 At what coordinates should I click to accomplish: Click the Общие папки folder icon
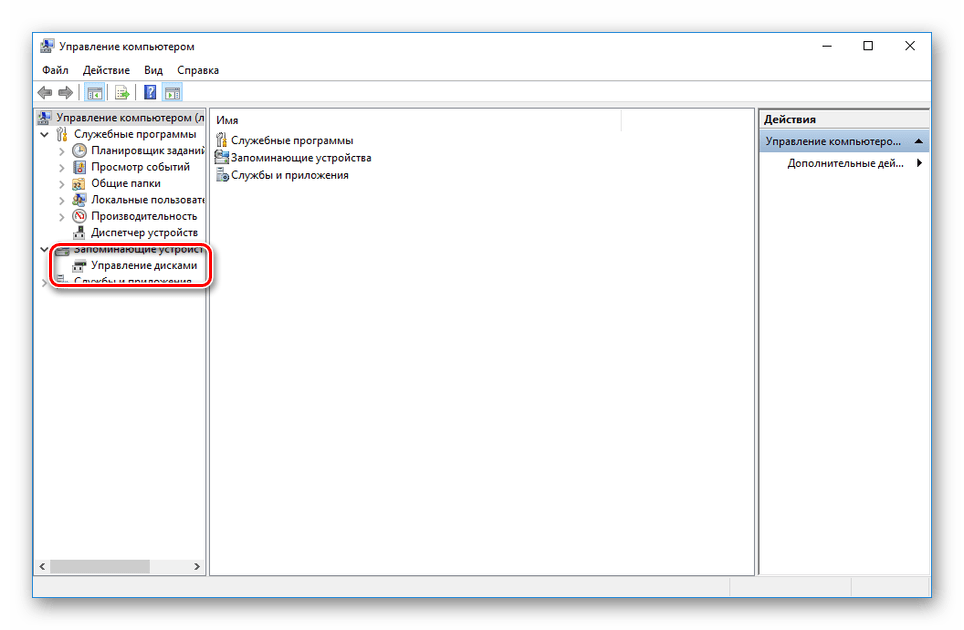[x=79, y=184]
